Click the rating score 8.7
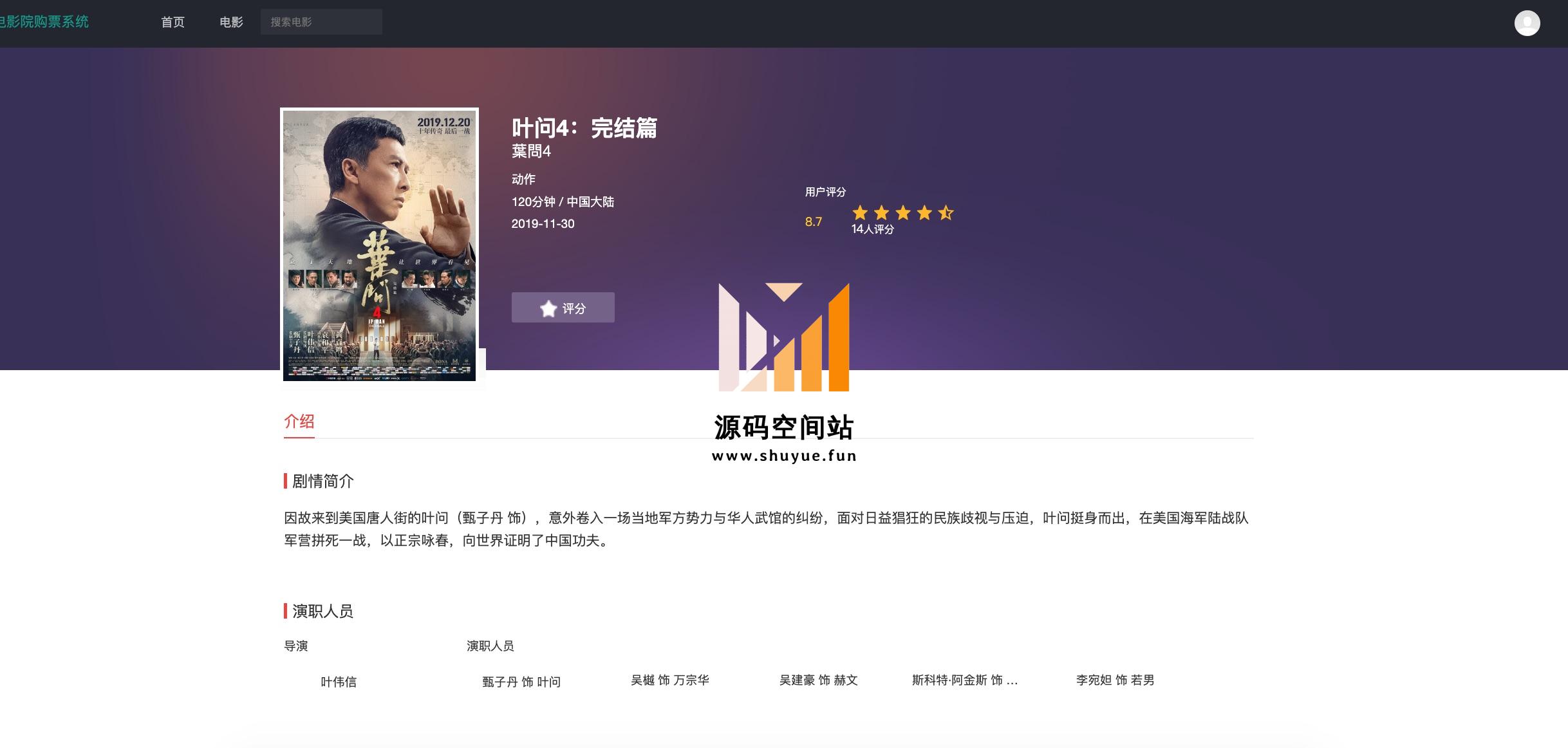The image size is (1568, 748). click(x=813, y=222)
